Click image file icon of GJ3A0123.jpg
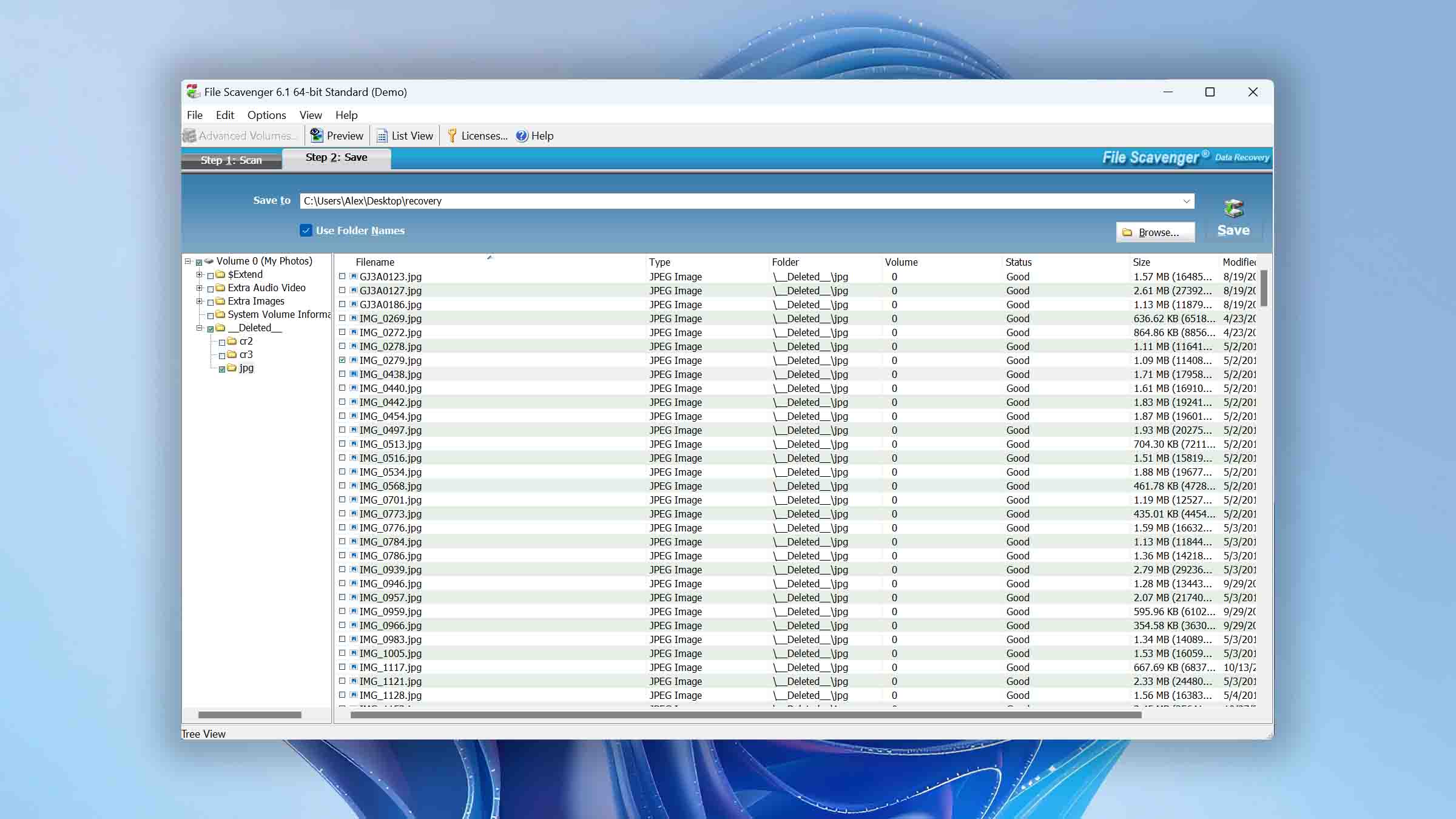Screen dimensions: 1456x819 tap(354, 276)
